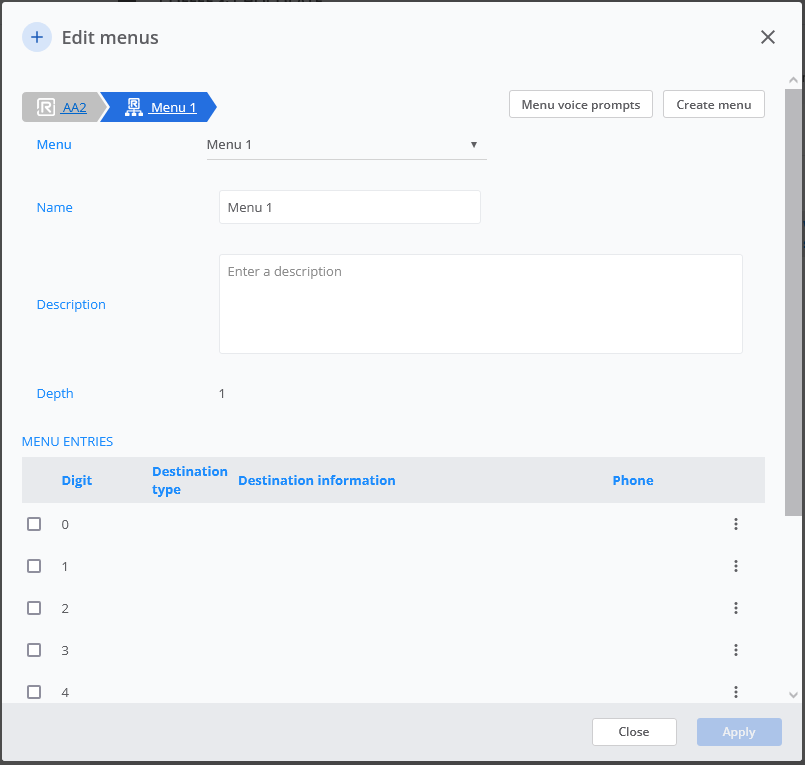This screenshot has height=765, width=805.
Task: Go to AA2 in the breadcrumb
Action: click(74, 107)
